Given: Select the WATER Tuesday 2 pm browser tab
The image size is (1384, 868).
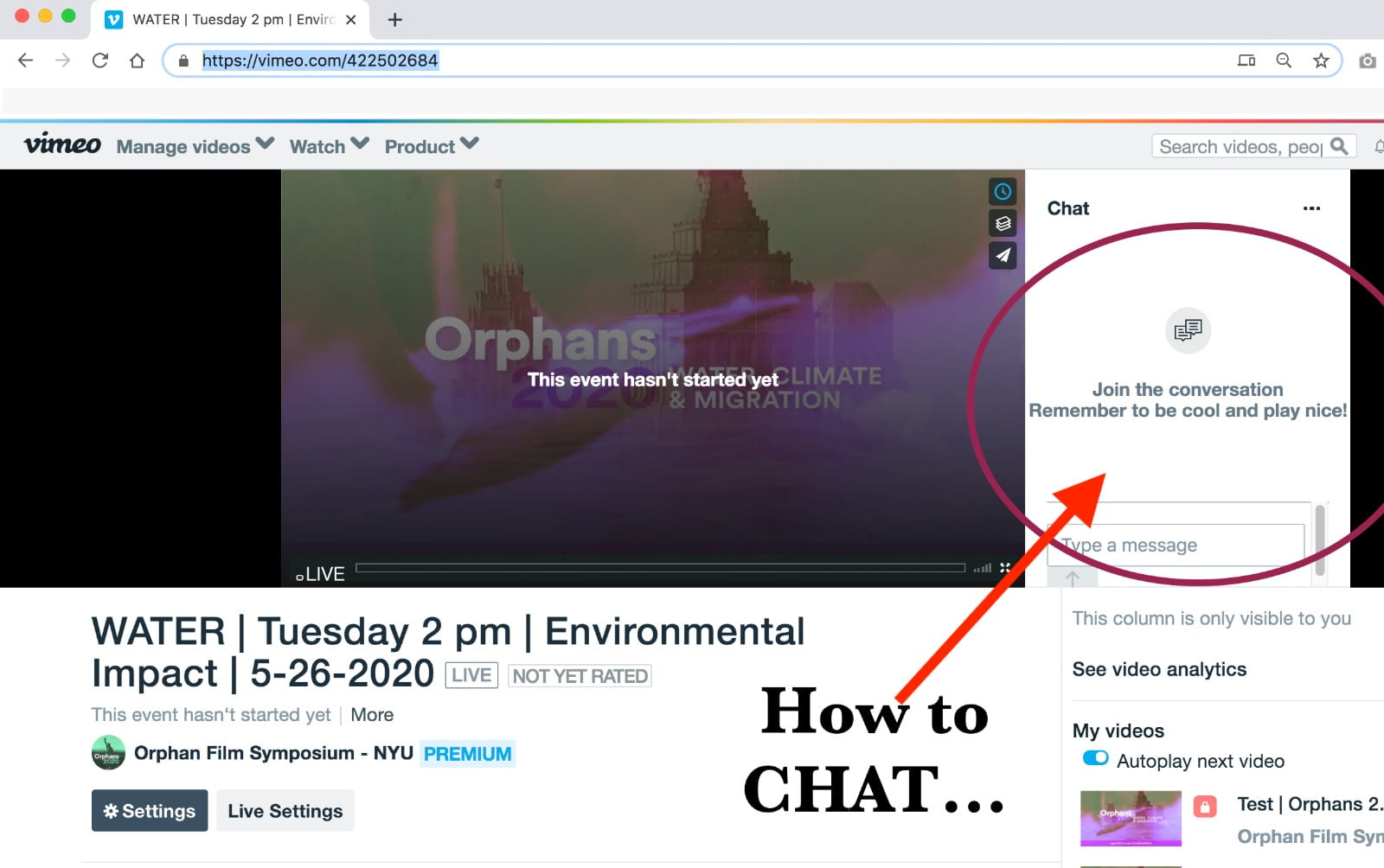Looking at the screenshot, I should click(x=229, y=19).
